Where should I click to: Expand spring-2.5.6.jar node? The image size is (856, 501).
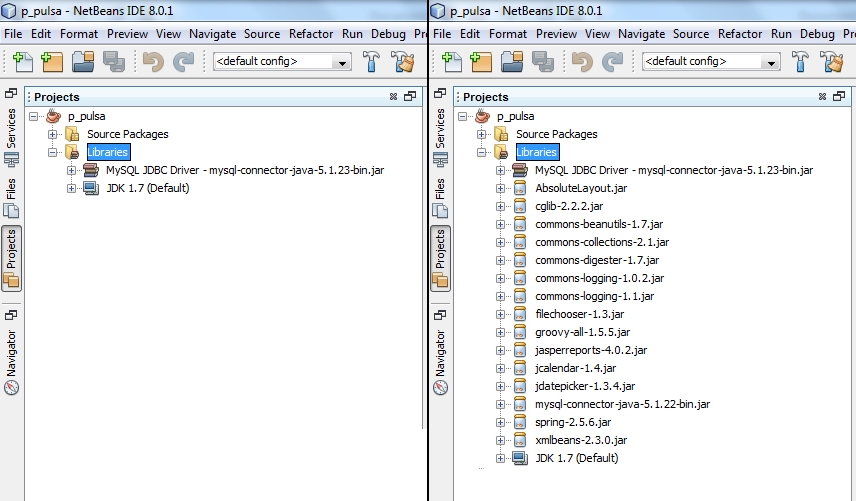pyautogui.click(x=500, y=422)
